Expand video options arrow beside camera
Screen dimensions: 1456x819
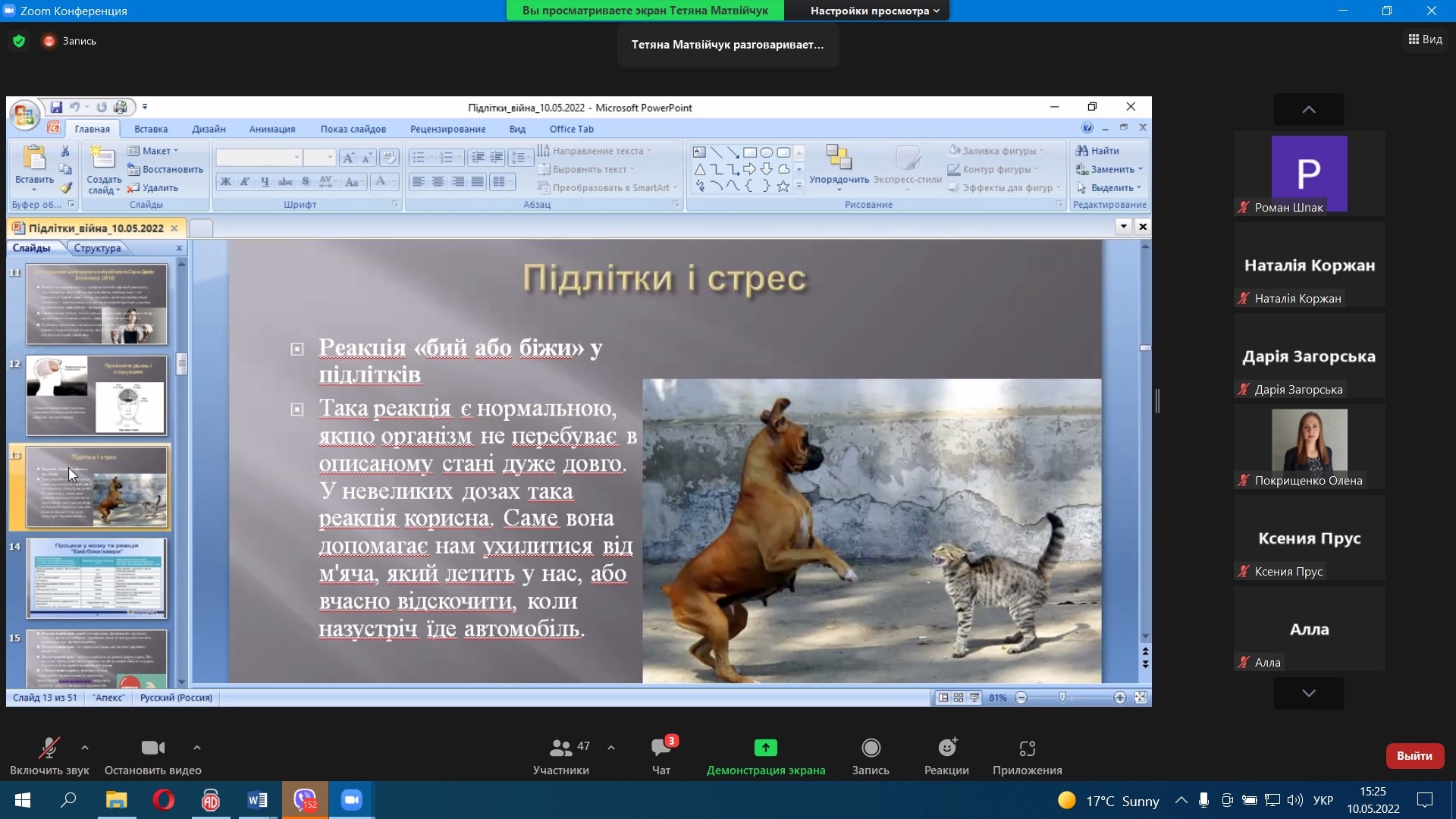[197, 748]
